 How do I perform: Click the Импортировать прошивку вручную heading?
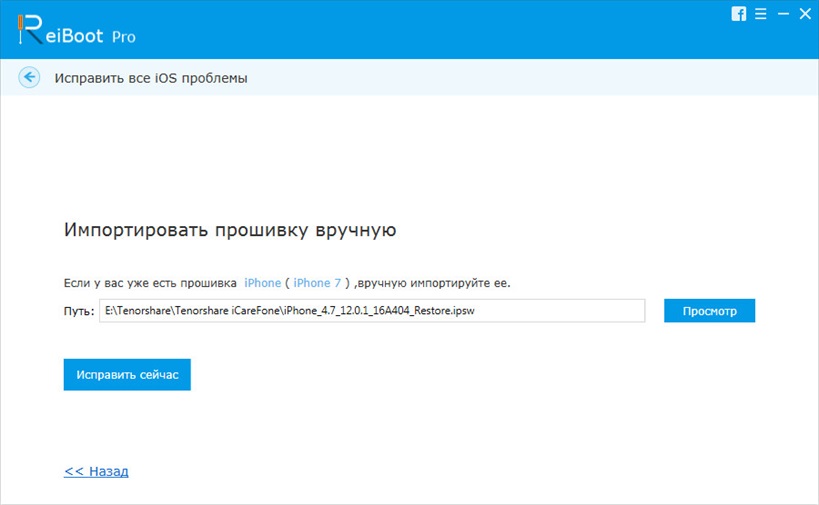click(230, 230)
